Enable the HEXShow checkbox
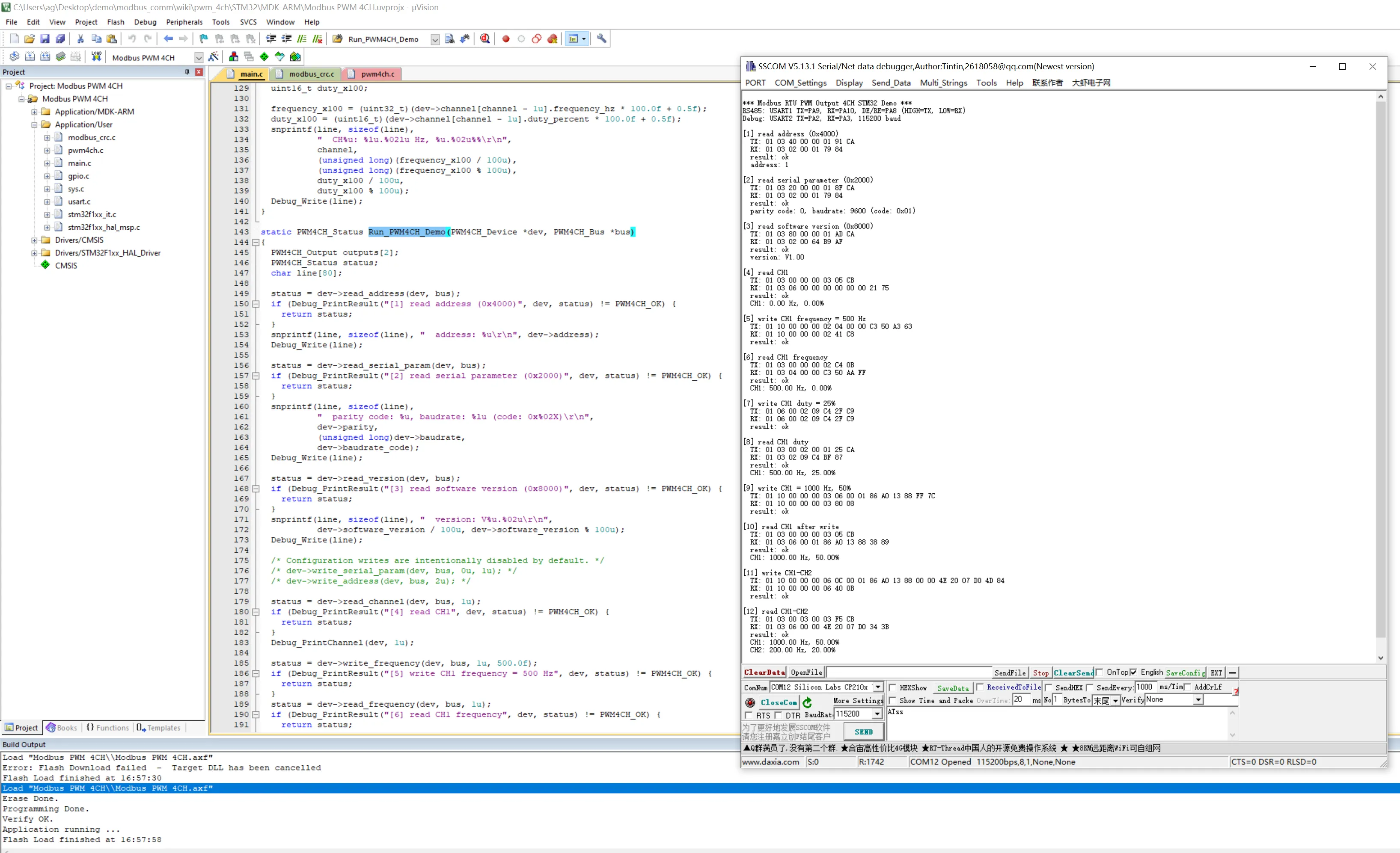 893,688
